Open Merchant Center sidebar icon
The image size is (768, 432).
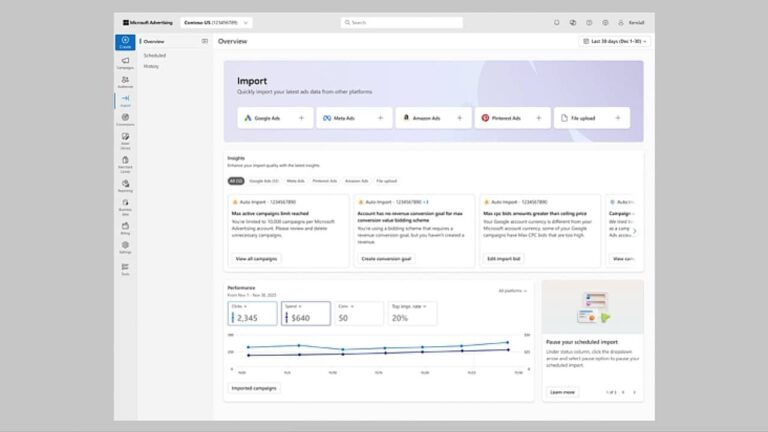[x=125, y=164]
